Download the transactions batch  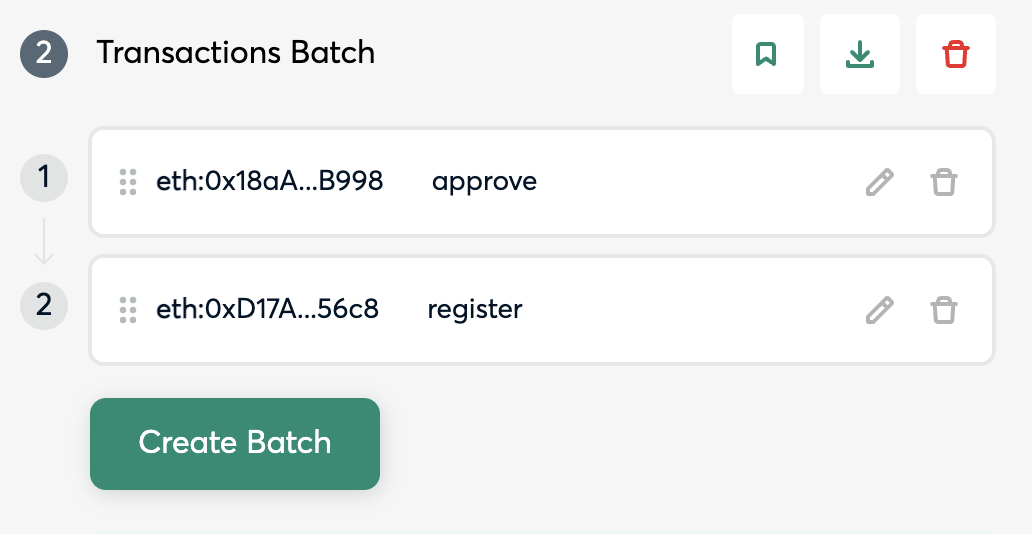(859, 55)
